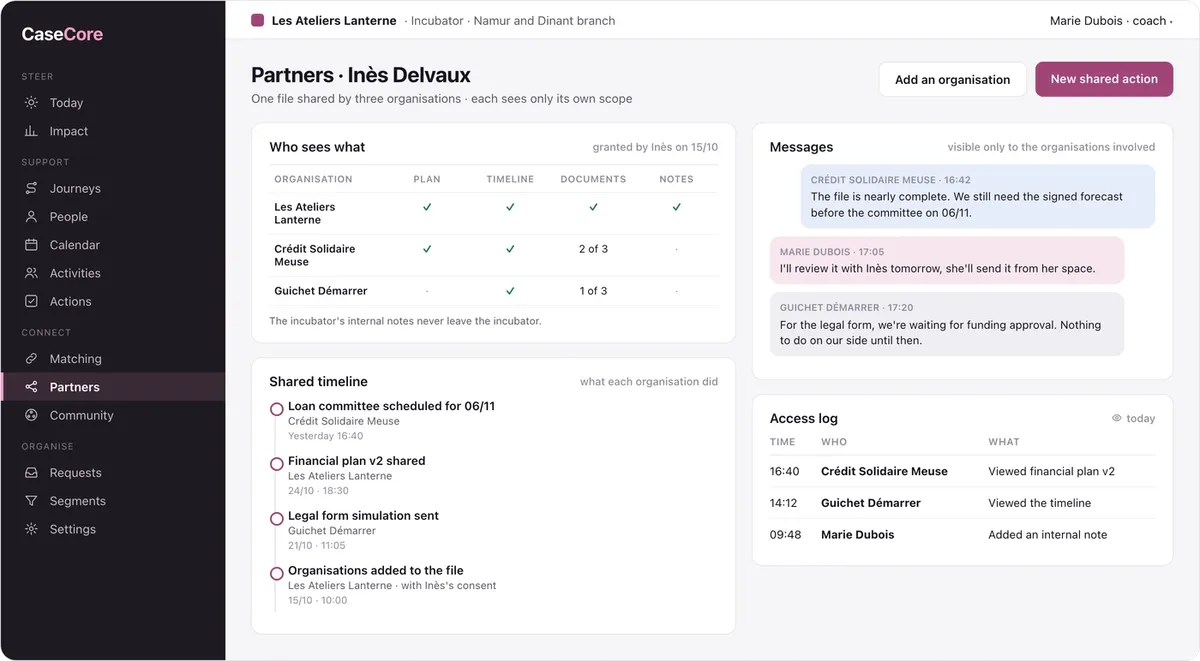Click the Actions checkbox icon
Viewport: 1200px width, 661px height.
click(x=31, y=301)
